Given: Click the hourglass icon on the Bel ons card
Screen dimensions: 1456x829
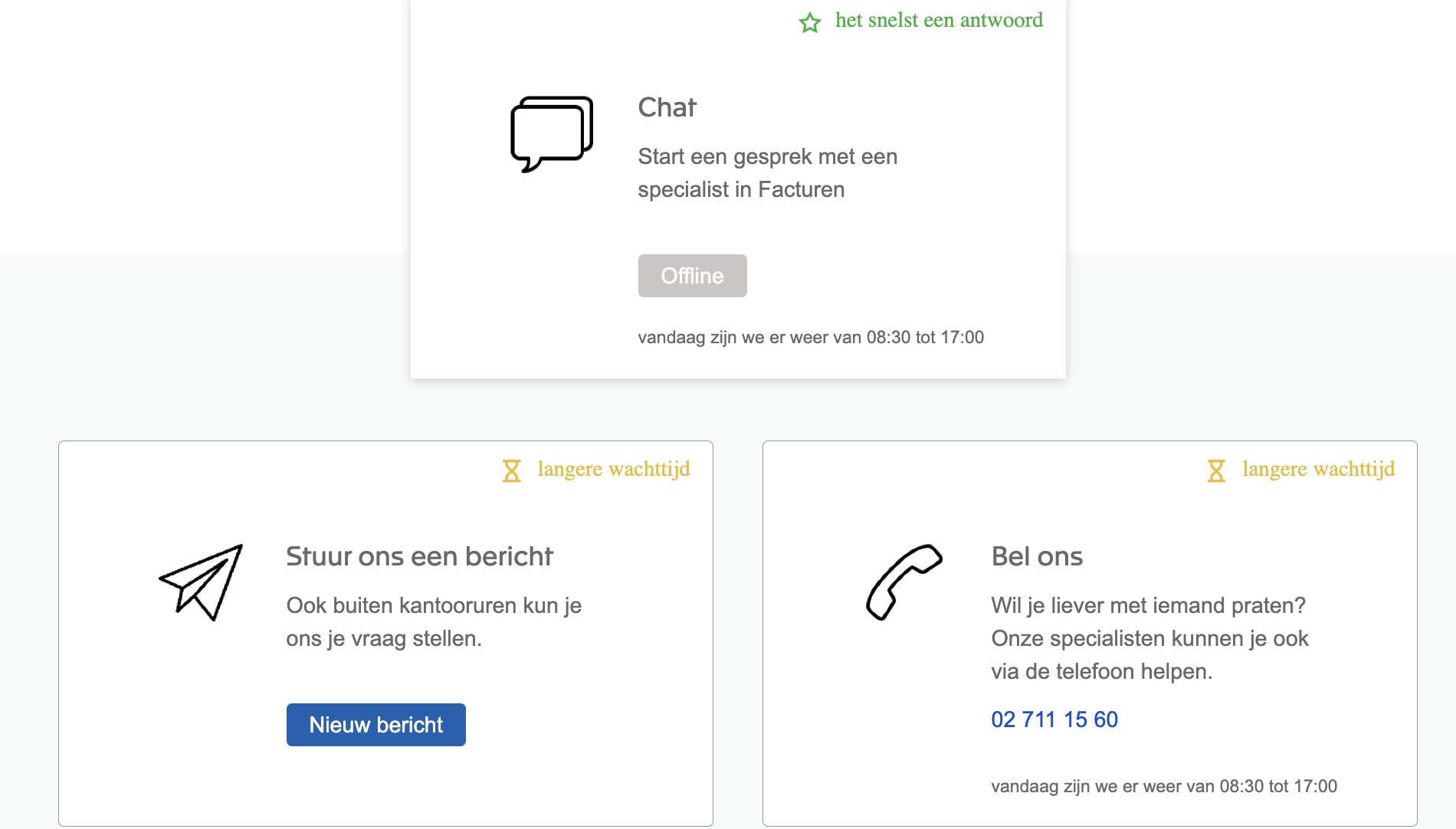Looking at the screenshot, I should (1216, 469).
